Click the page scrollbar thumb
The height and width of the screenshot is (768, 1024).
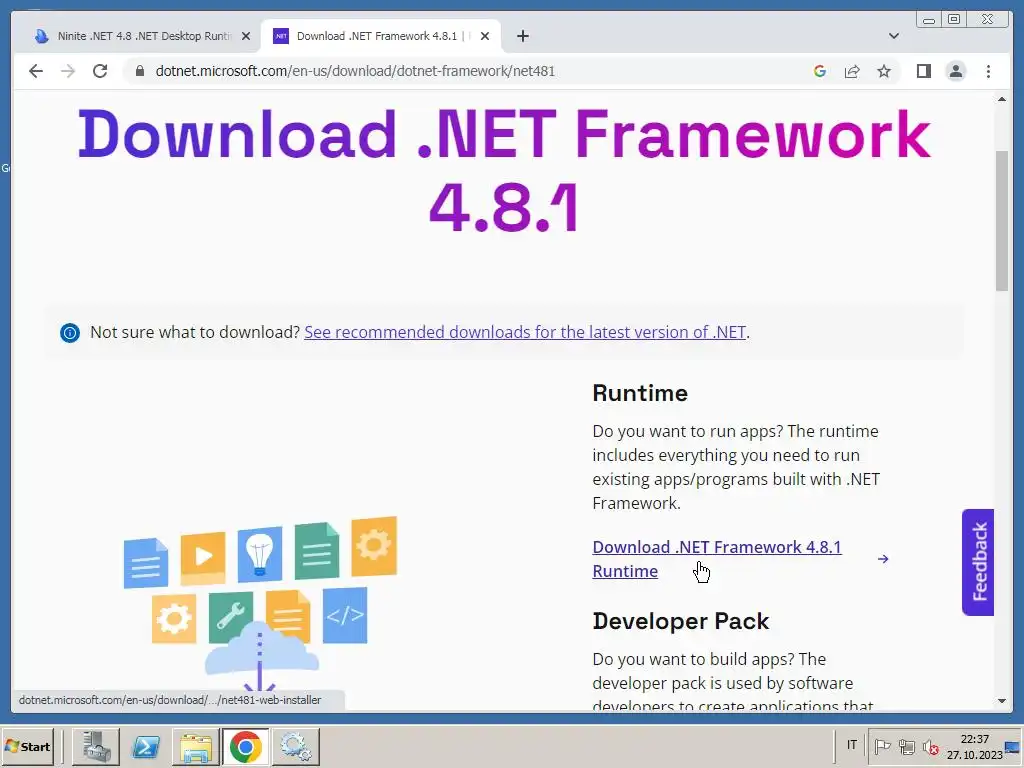coord(1002,221)
